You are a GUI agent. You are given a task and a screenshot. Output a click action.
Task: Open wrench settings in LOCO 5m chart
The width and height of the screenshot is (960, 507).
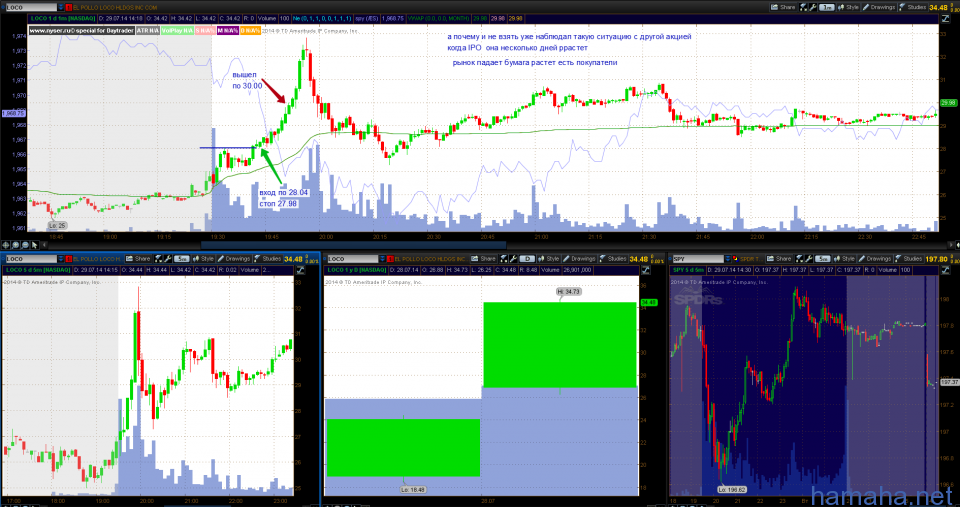click(x=168, y=259)
